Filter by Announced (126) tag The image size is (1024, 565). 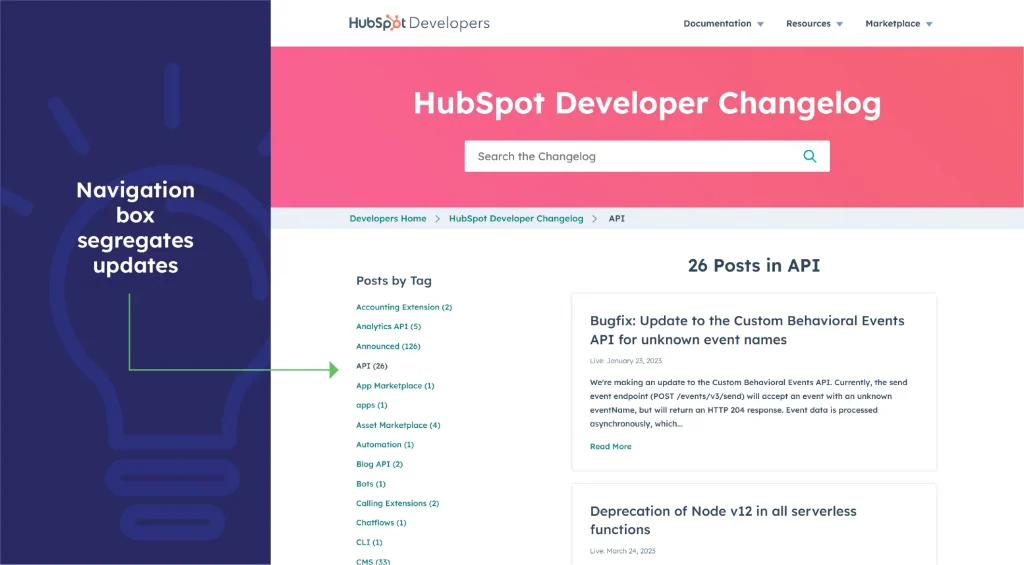point(388,346)
